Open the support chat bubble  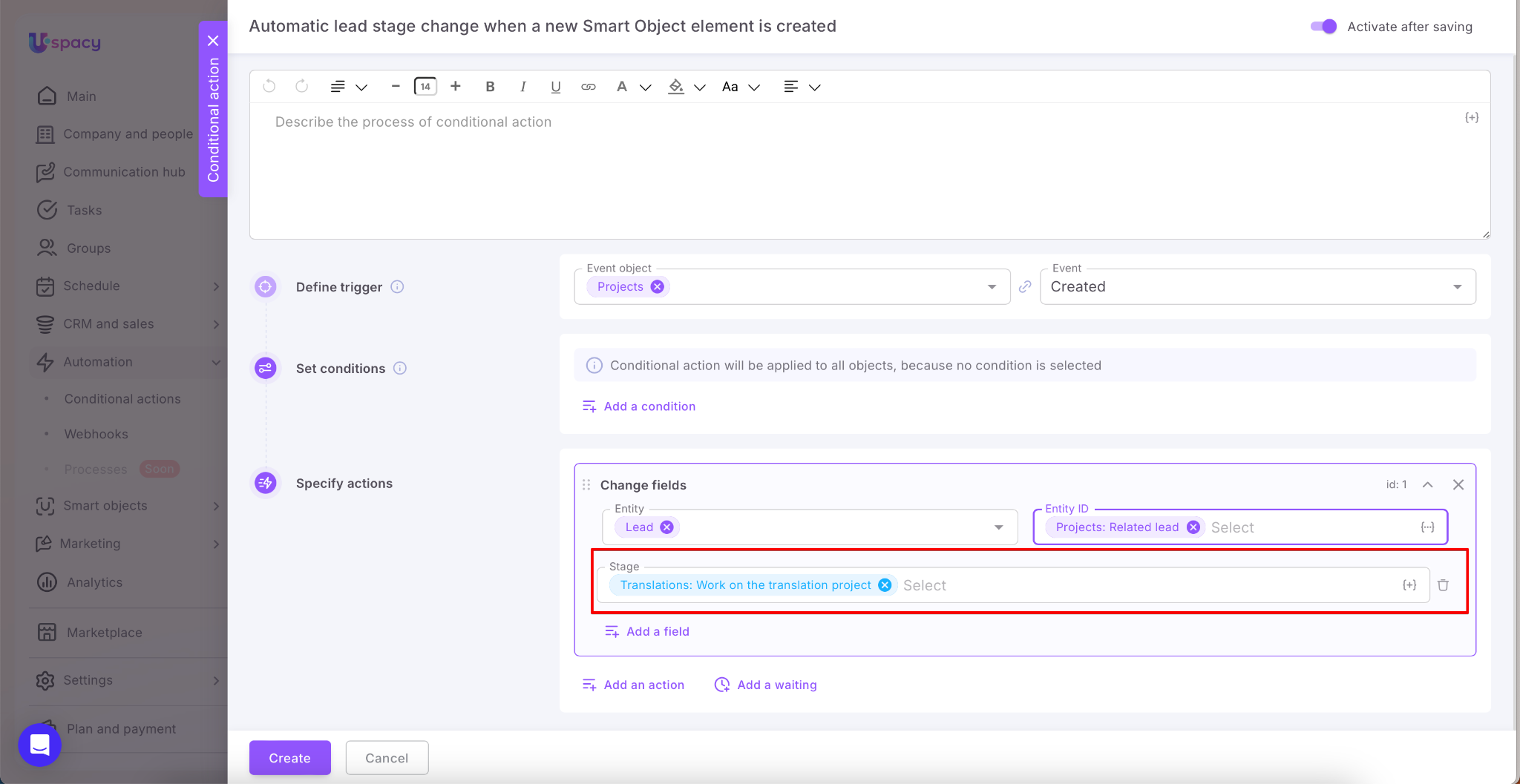pos(39,745)
